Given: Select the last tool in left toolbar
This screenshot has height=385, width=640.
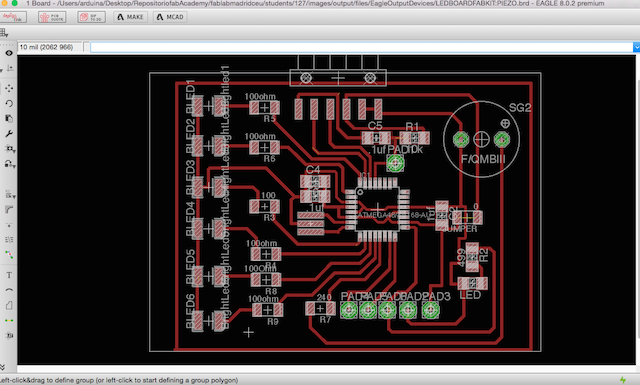Looking at the screenshot, I should [x=9, y=336].
